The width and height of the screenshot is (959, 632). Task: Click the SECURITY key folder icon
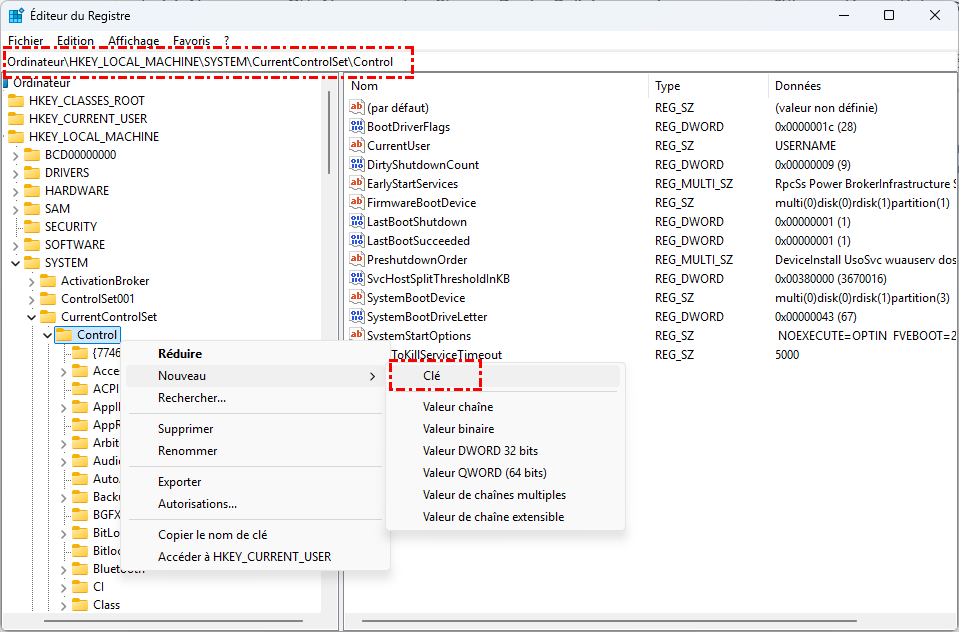(32, 227)
